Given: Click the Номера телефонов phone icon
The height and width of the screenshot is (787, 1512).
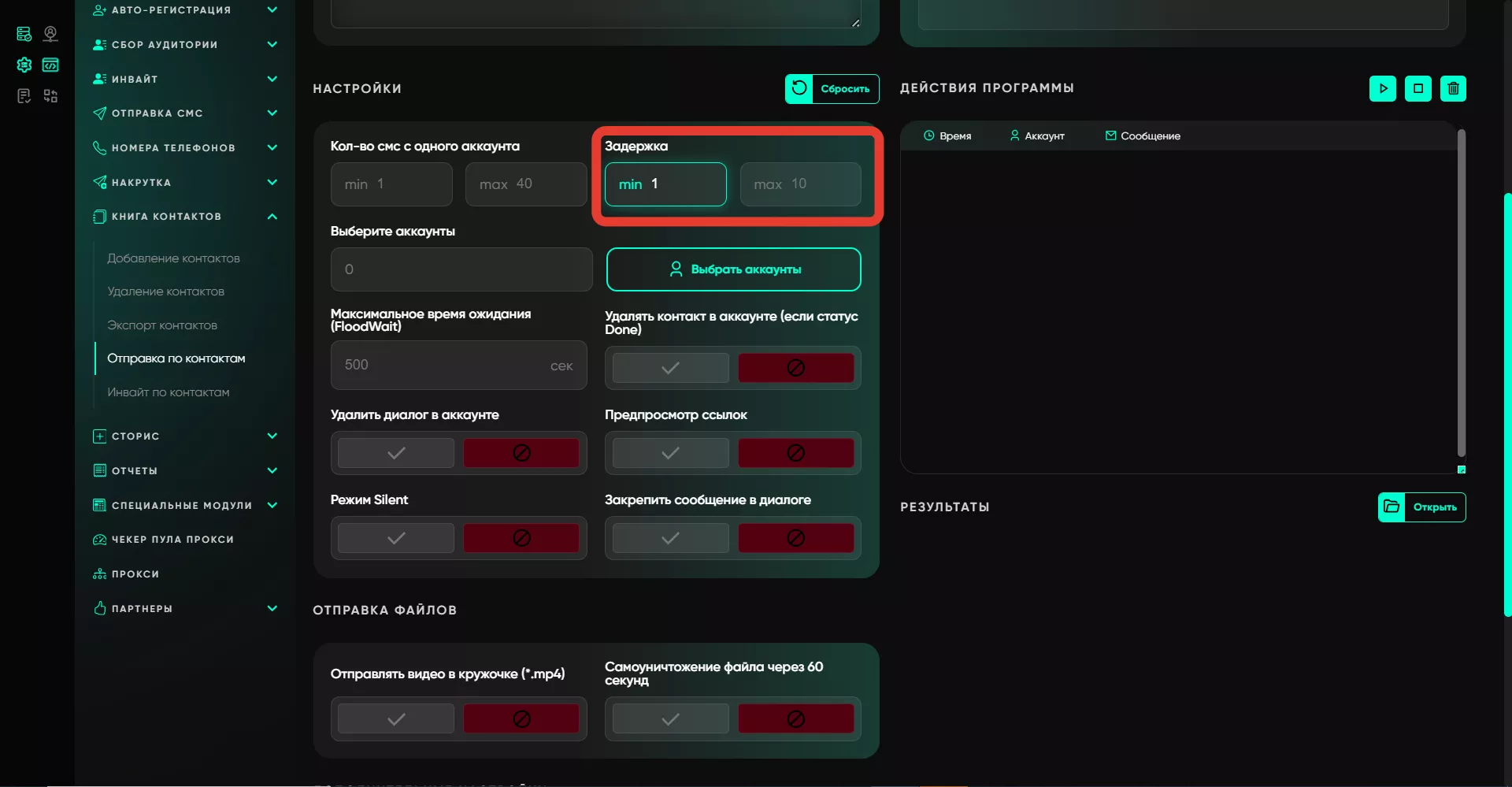Looking at the screenshot, I should [99, 147].
